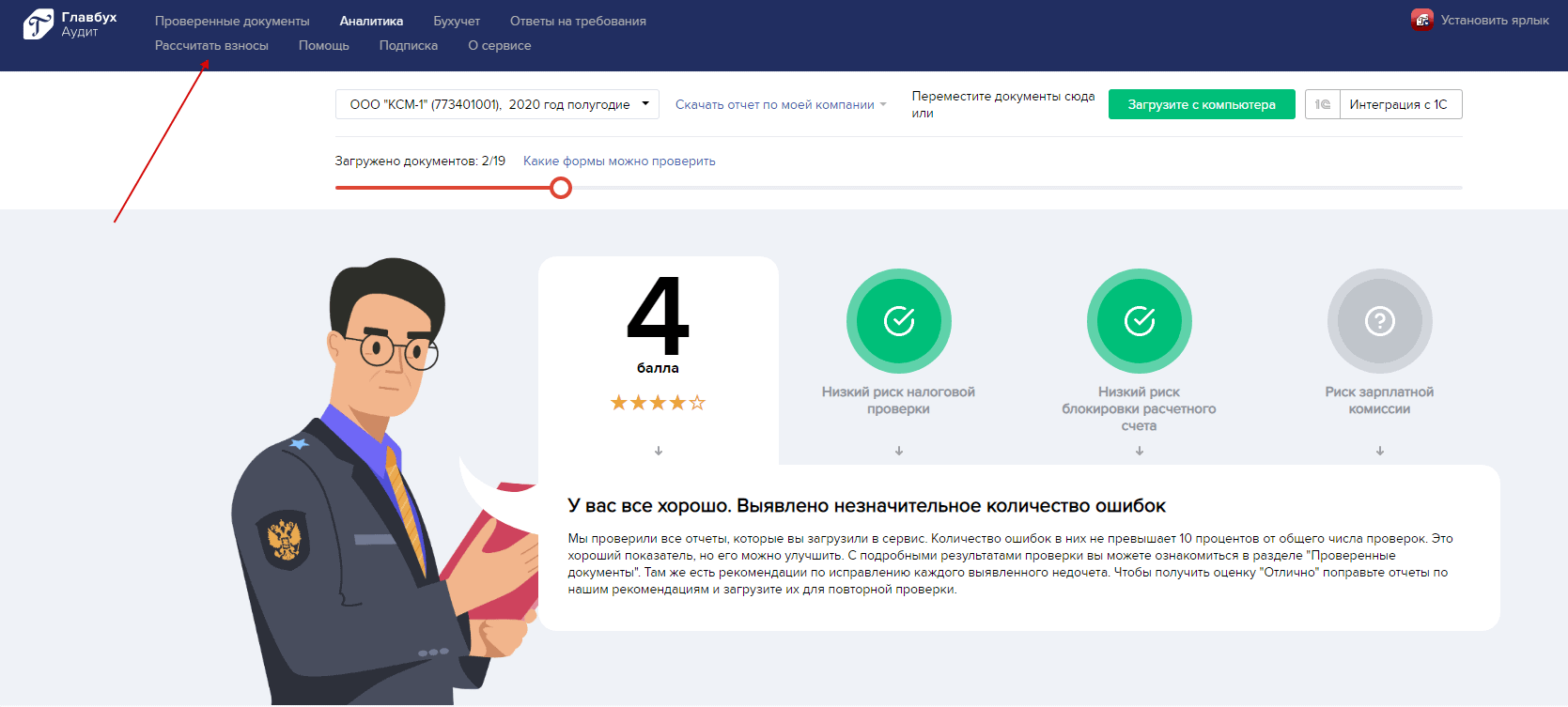Click the Установить ярлык shortcut icon

pyautogui.click(x=1421, y=20)
